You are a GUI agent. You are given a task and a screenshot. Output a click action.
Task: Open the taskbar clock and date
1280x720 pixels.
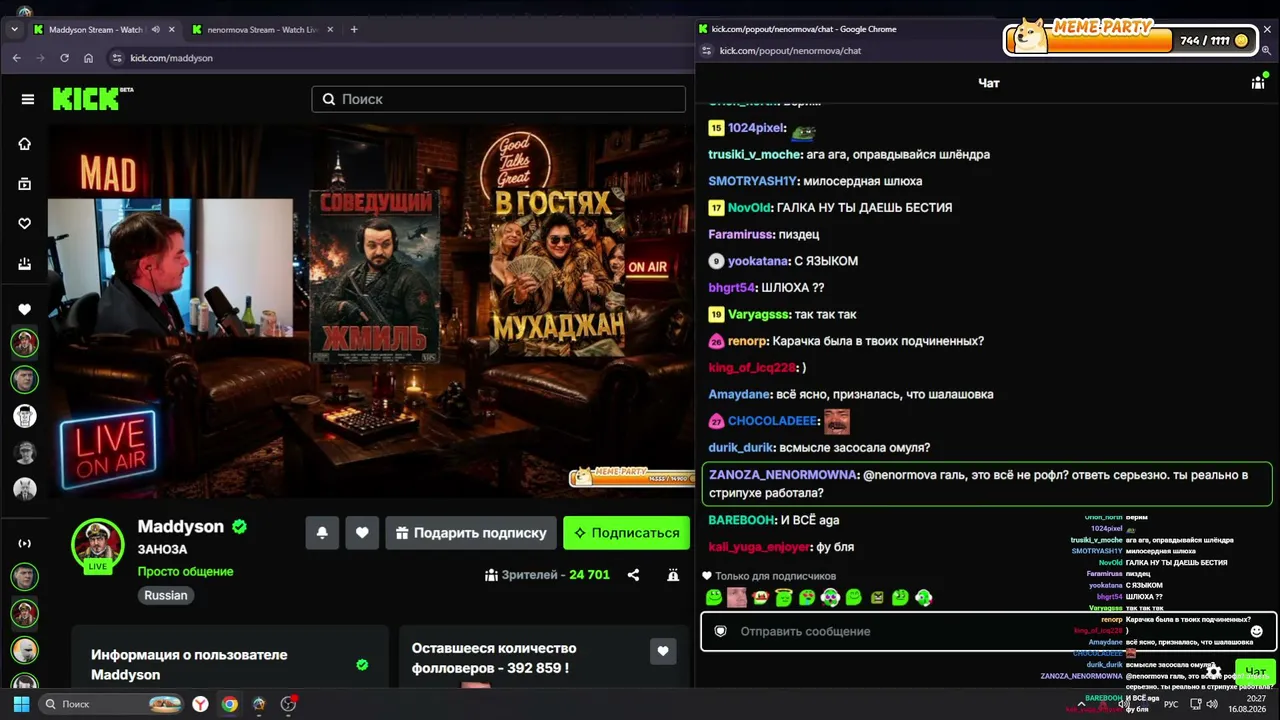[1247, 704]
